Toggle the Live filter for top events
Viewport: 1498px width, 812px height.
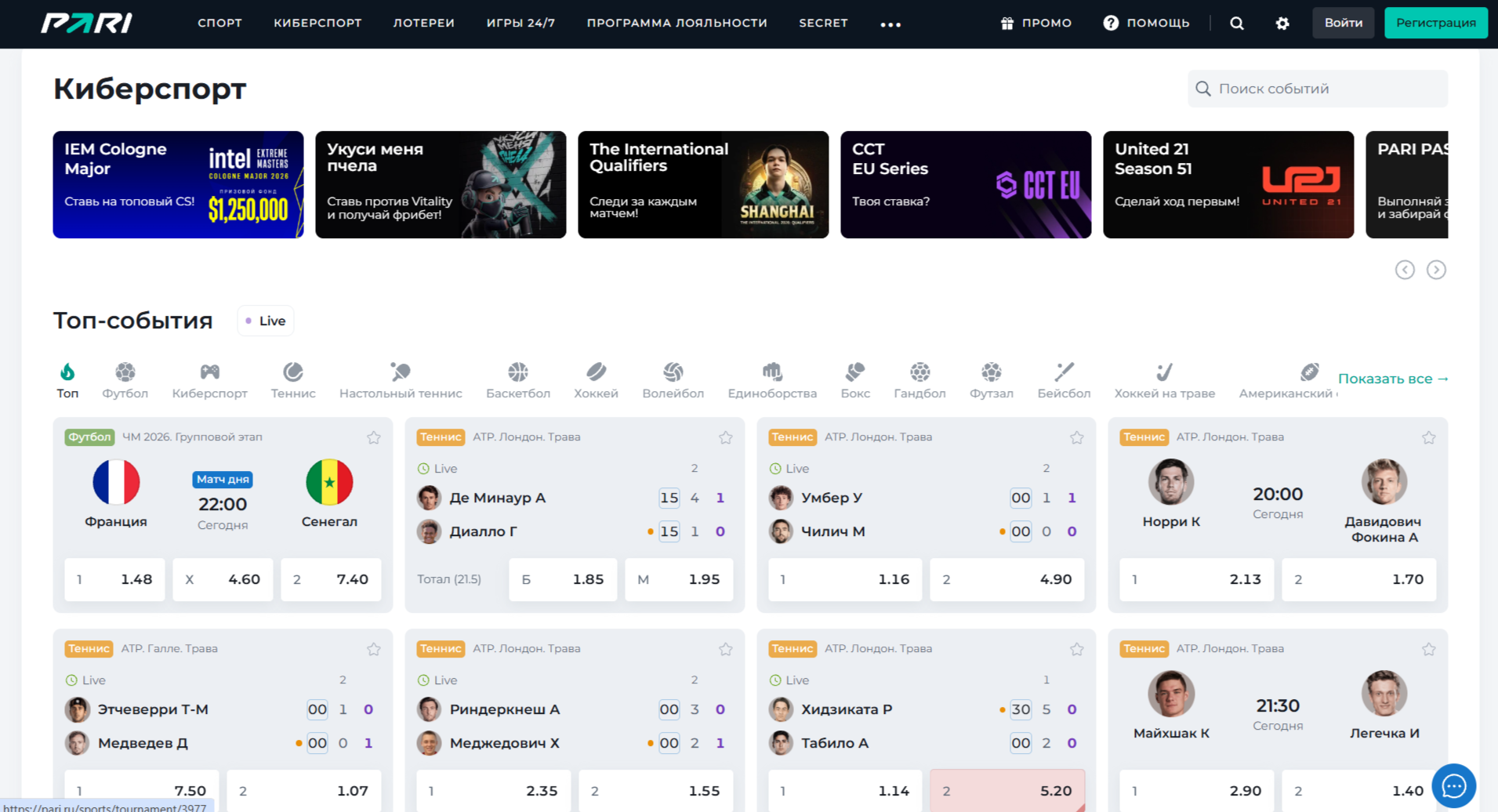point(266,321)
